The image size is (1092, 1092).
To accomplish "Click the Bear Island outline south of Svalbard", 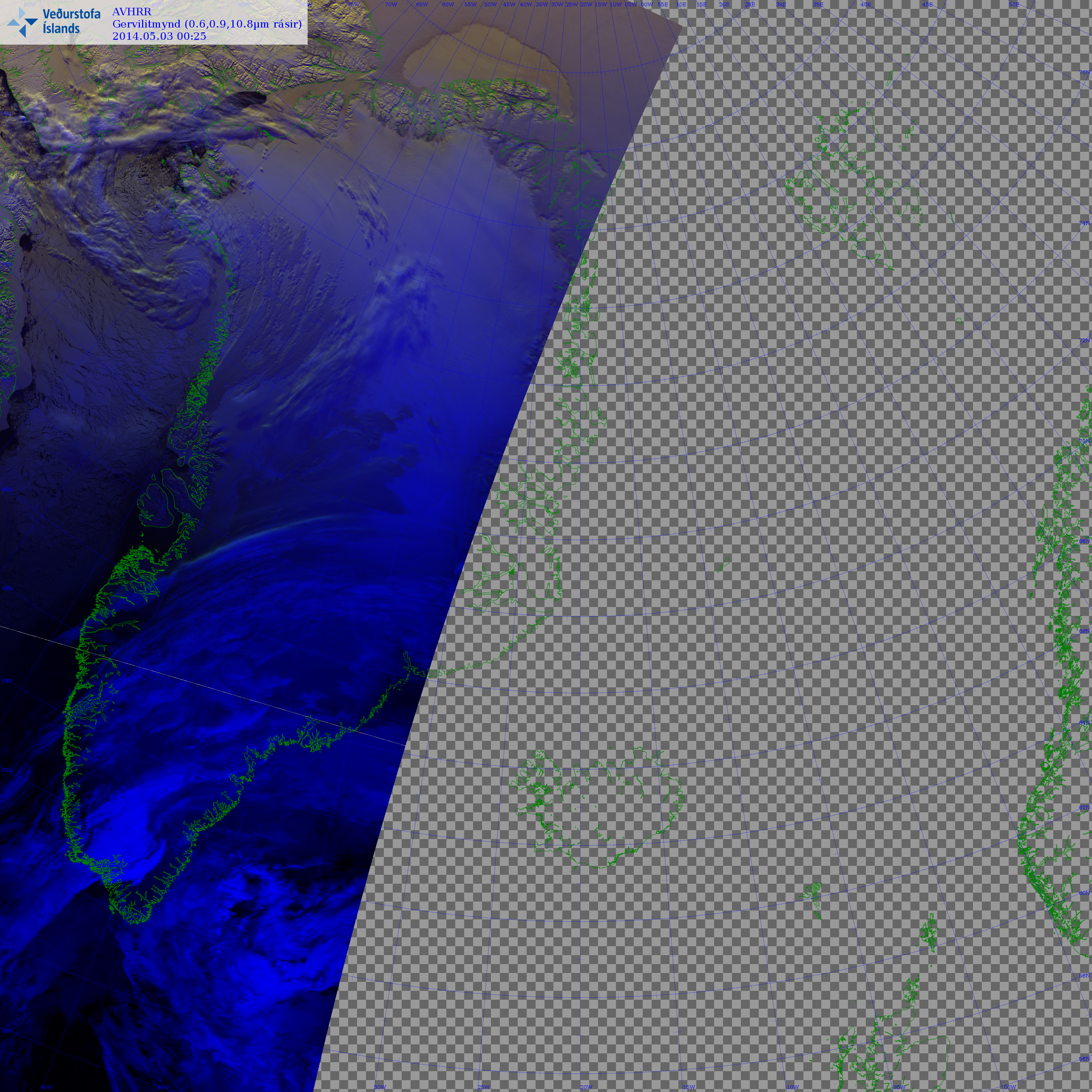I will pos(959,321).
